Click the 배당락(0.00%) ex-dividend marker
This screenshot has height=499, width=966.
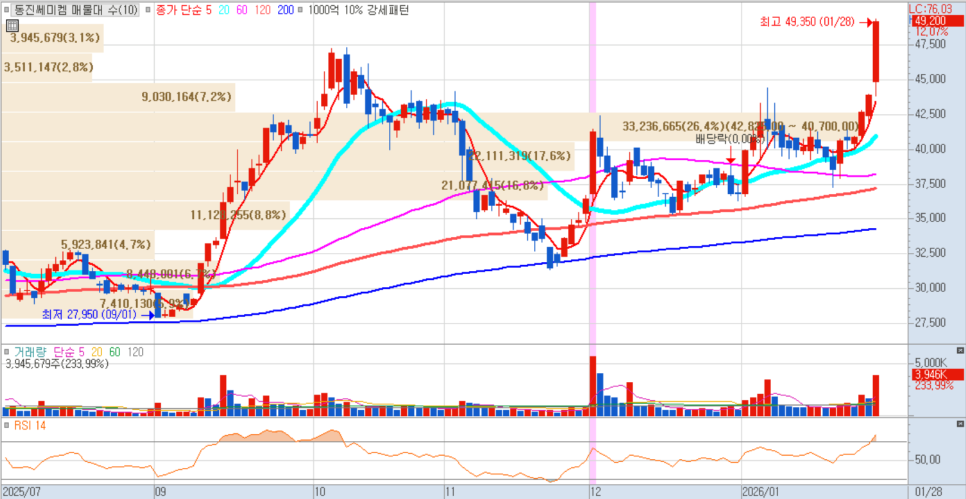tap(731, 138)
